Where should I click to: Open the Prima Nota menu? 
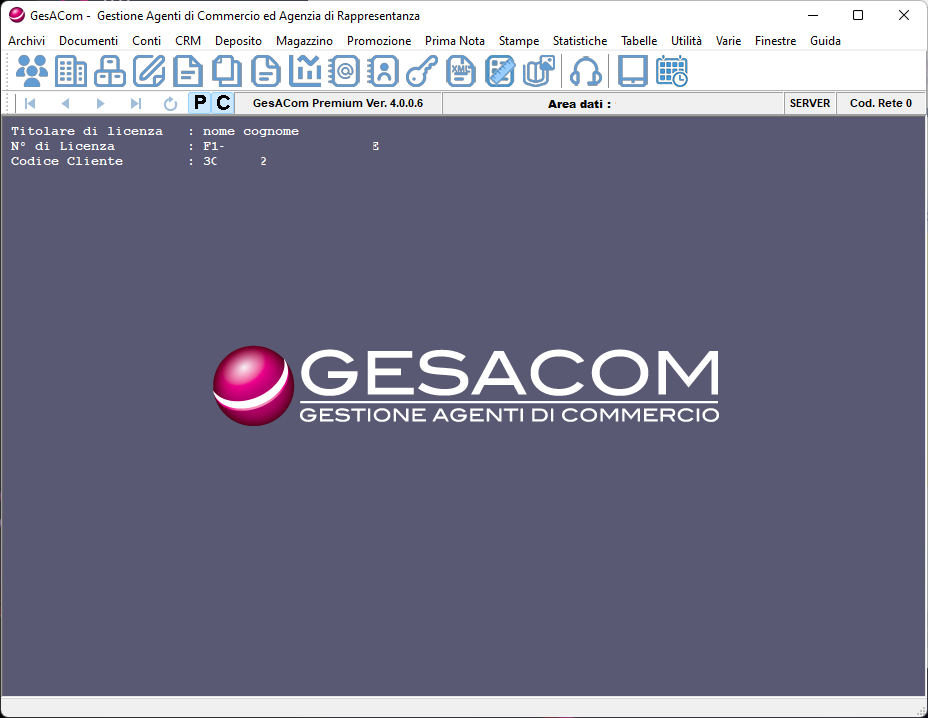click(x=455, y=41)
